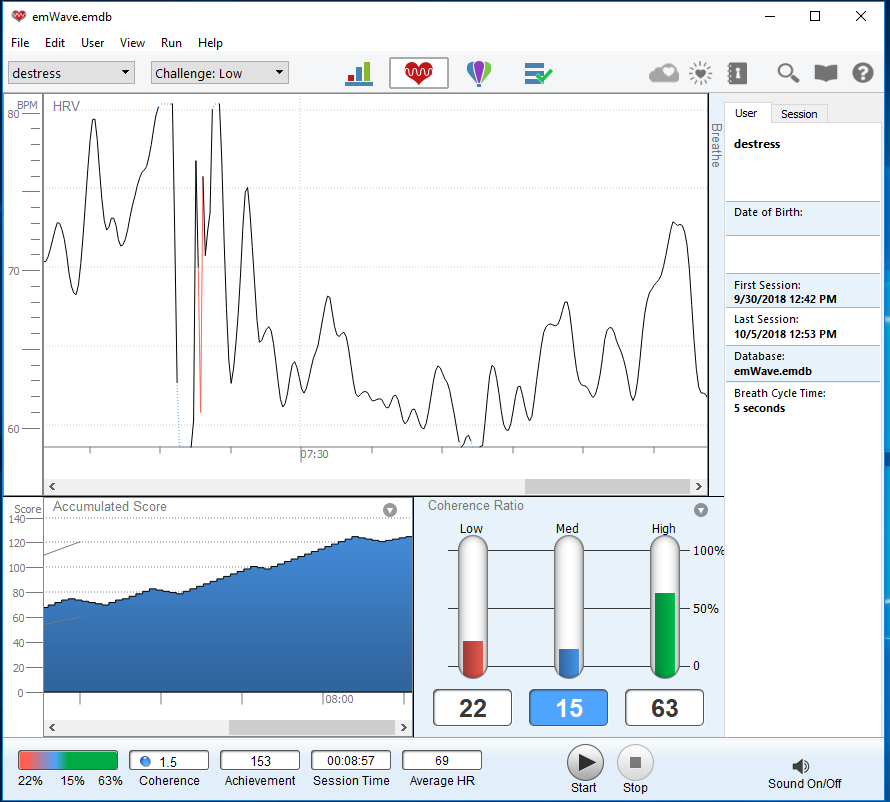Viewport: 890px width, 802px height.
Task: Open the Help menu
Action: pyautogui.click(x=210, y=43)
